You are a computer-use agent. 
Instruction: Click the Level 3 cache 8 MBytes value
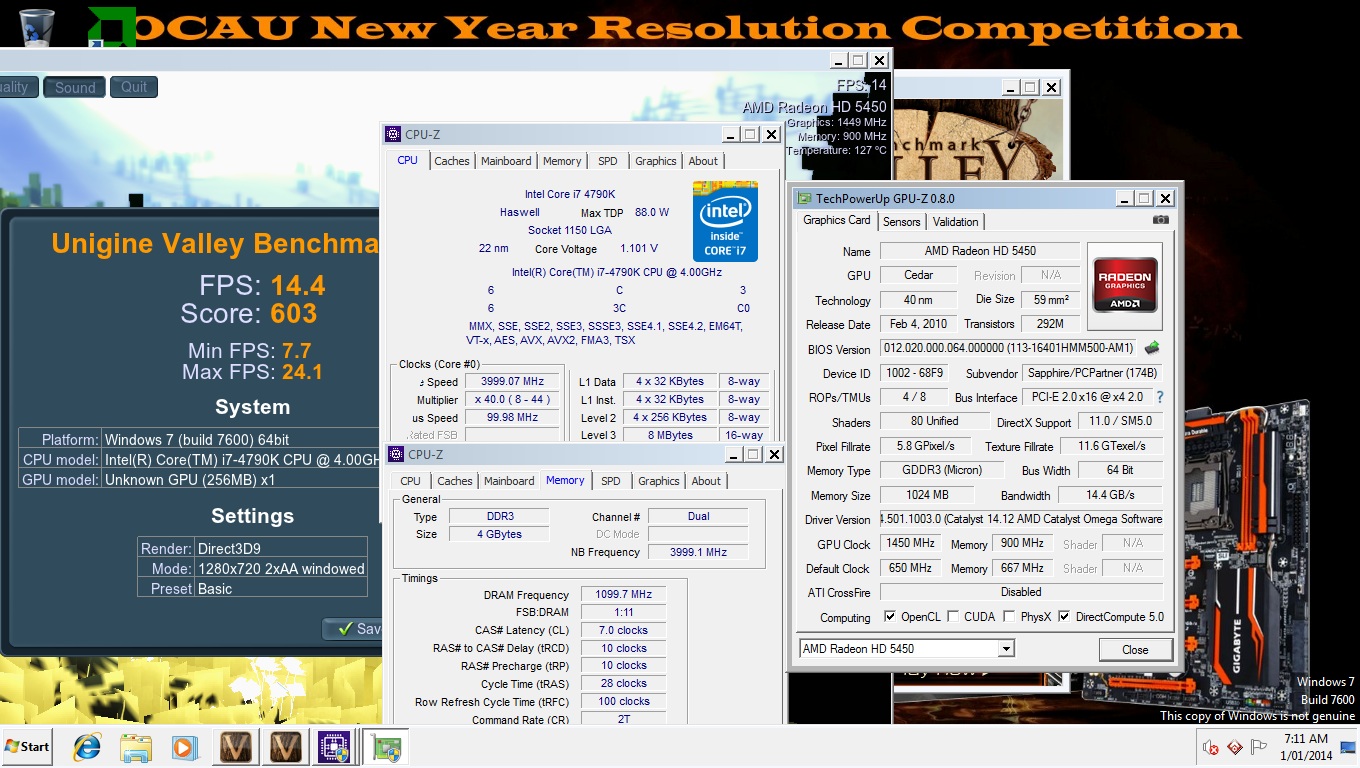point(669,435)
